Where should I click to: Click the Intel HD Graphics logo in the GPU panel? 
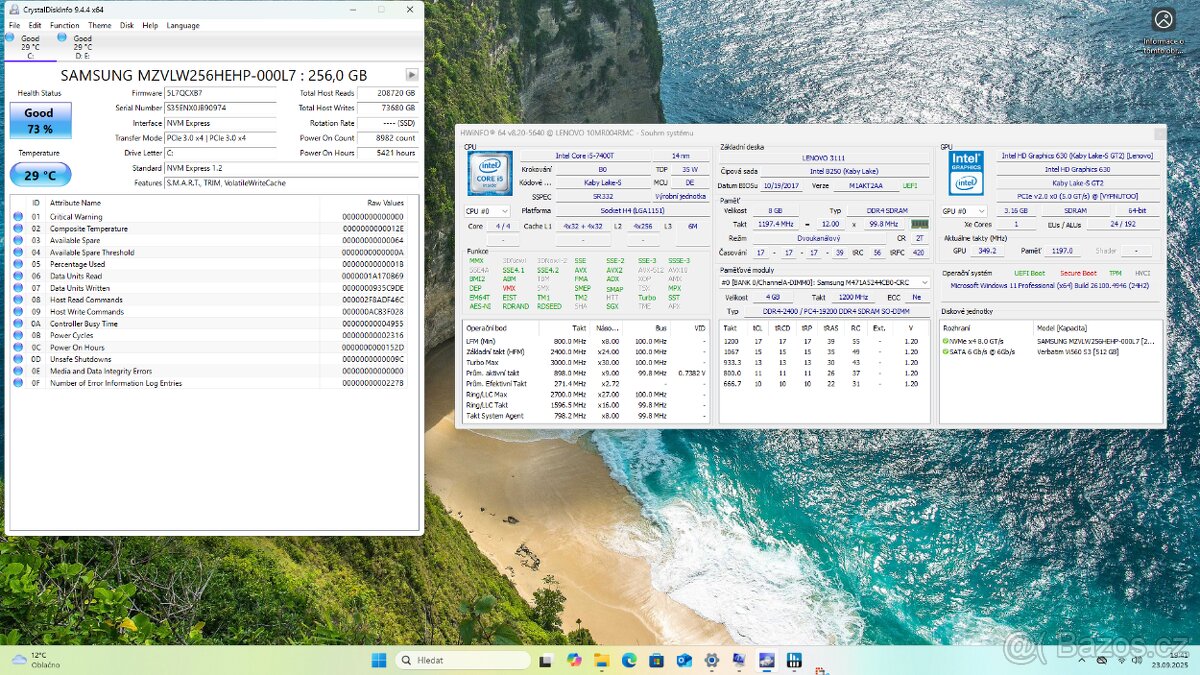click(965, 172)
